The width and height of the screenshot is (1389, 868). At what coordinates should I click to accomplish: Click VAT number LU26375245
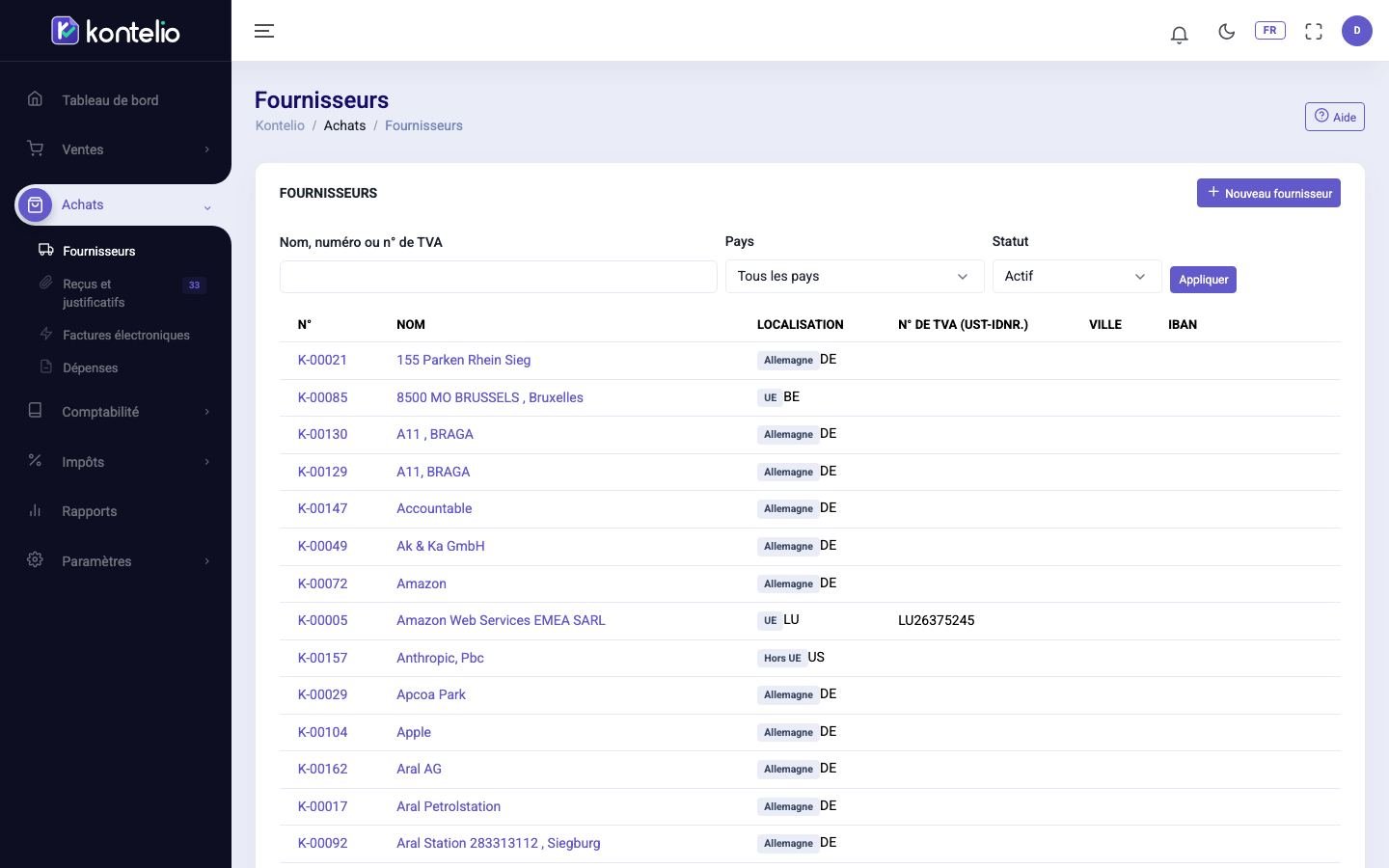936,620
